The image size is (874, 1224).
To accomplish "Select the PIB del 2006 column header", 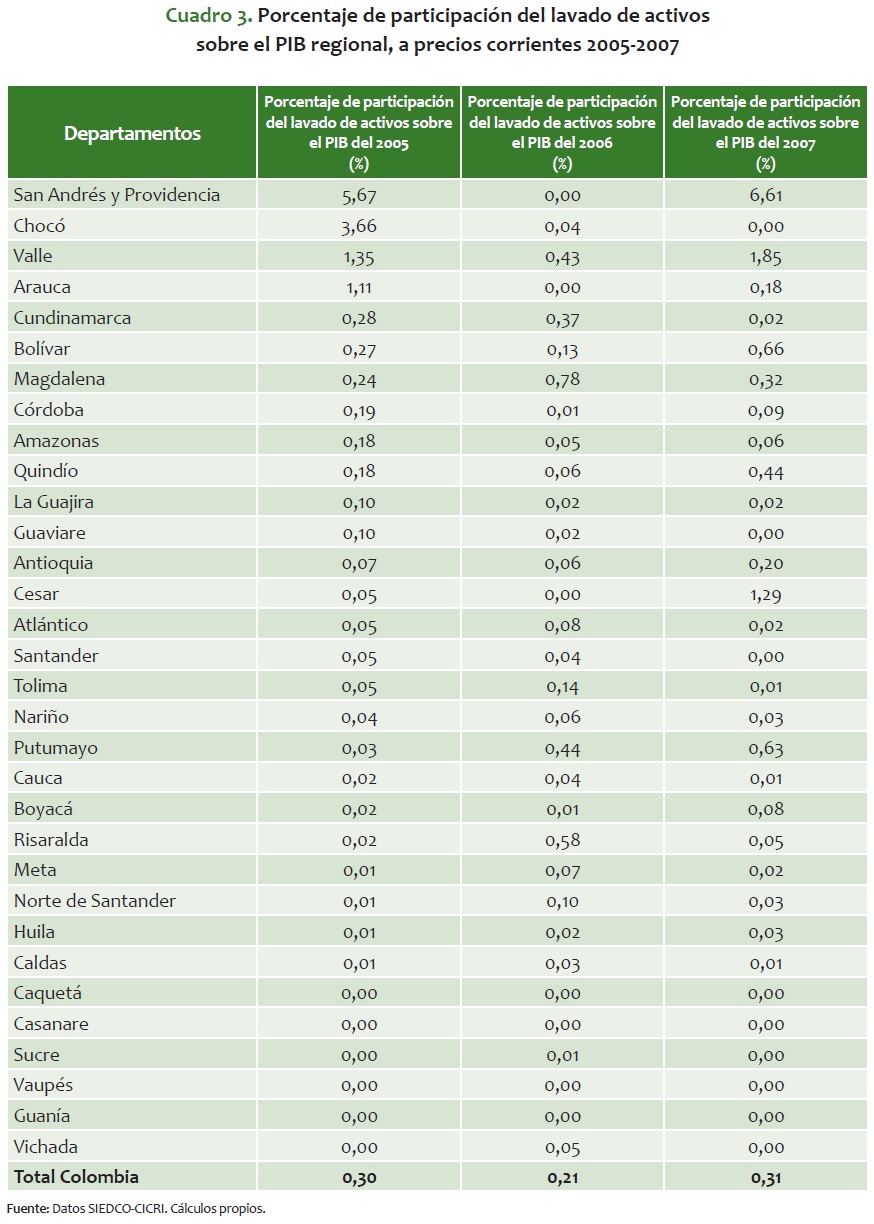I will [562, 133].
